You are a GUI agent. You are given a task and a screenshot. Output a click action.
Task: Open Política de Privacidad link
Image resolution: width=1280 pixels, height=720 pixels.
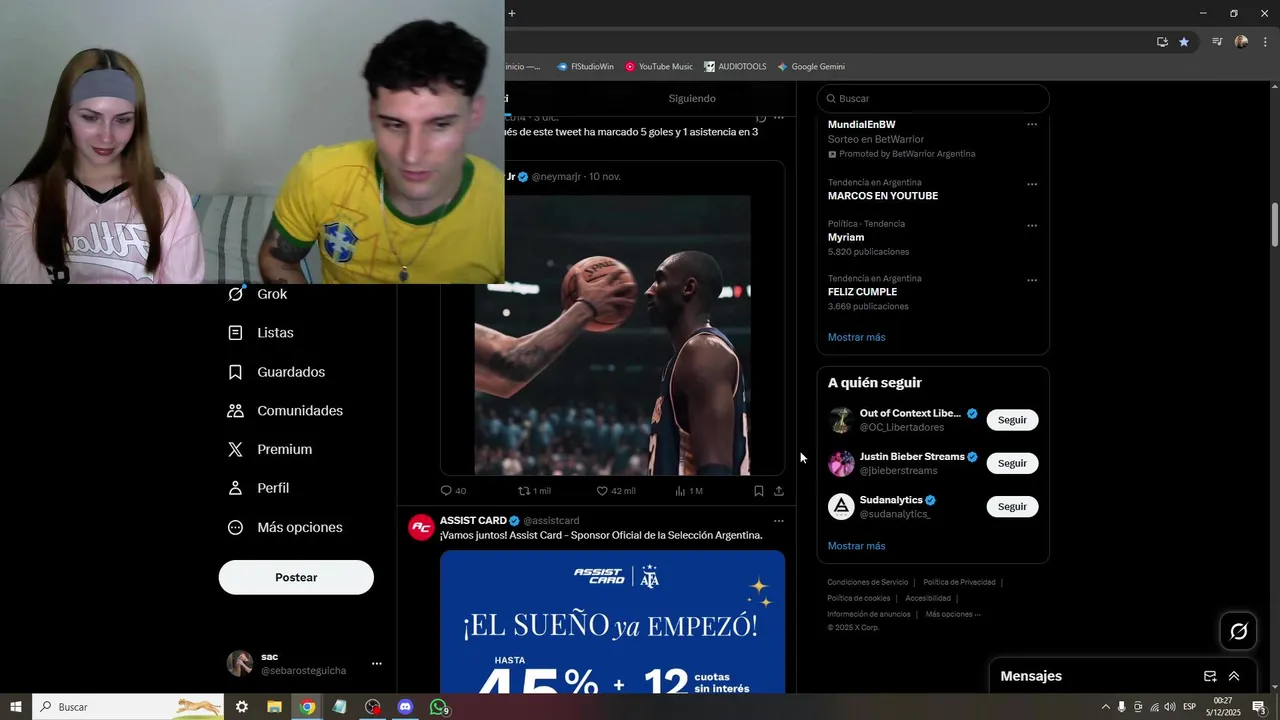coord(959,582)
